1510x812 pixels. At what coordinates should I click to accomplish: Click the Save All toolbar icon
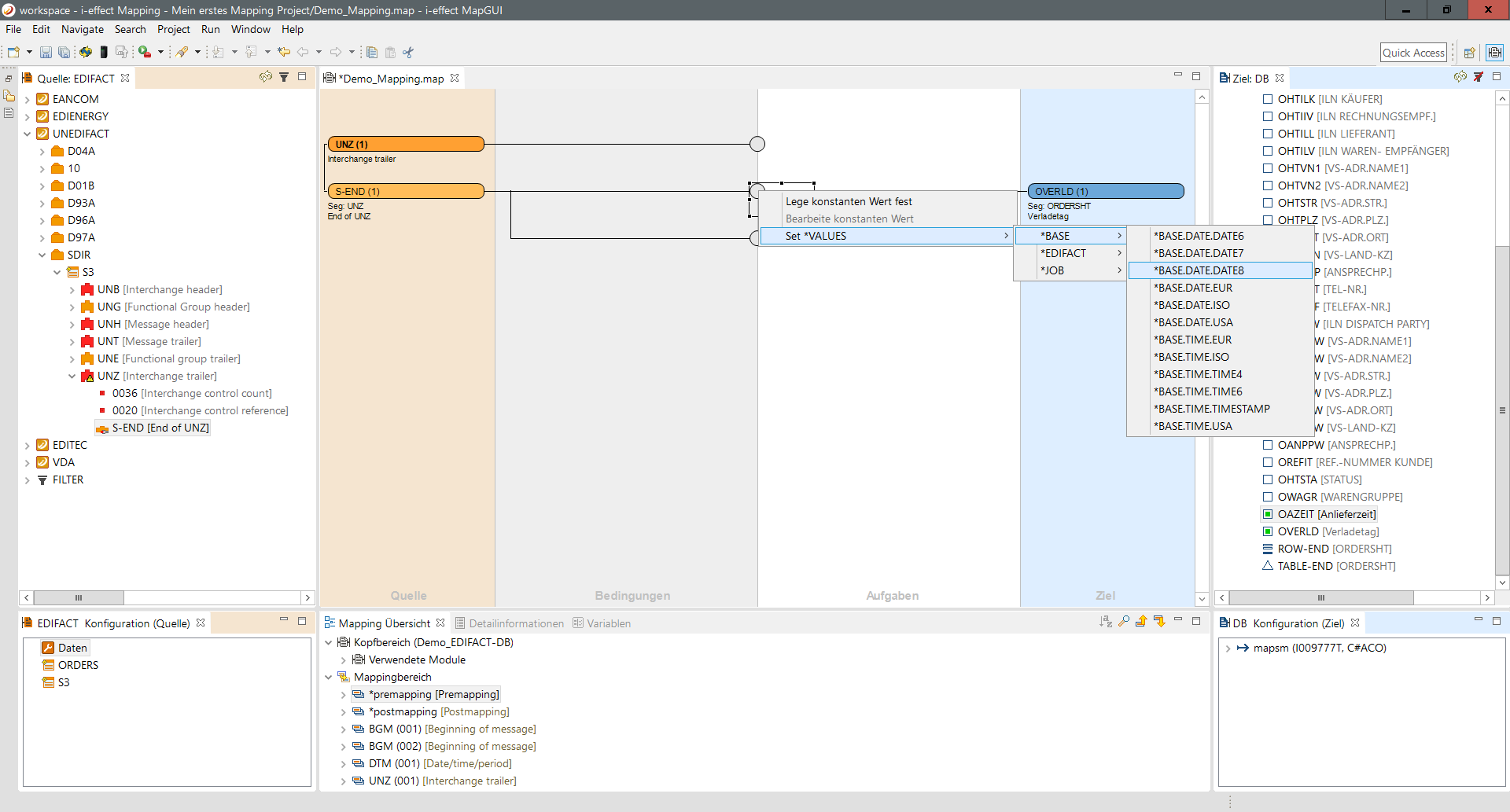(x=64, y=53)
